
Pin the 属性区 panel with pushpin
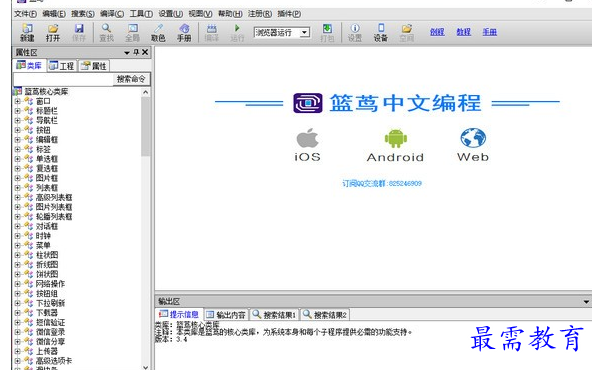[136, 52]
